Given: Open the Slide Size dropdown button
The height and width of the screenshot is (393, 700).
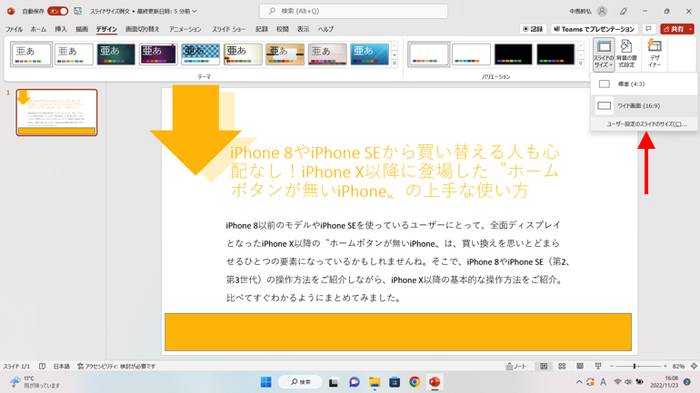Looking at the screenshot, I should (x=604, y=54).
